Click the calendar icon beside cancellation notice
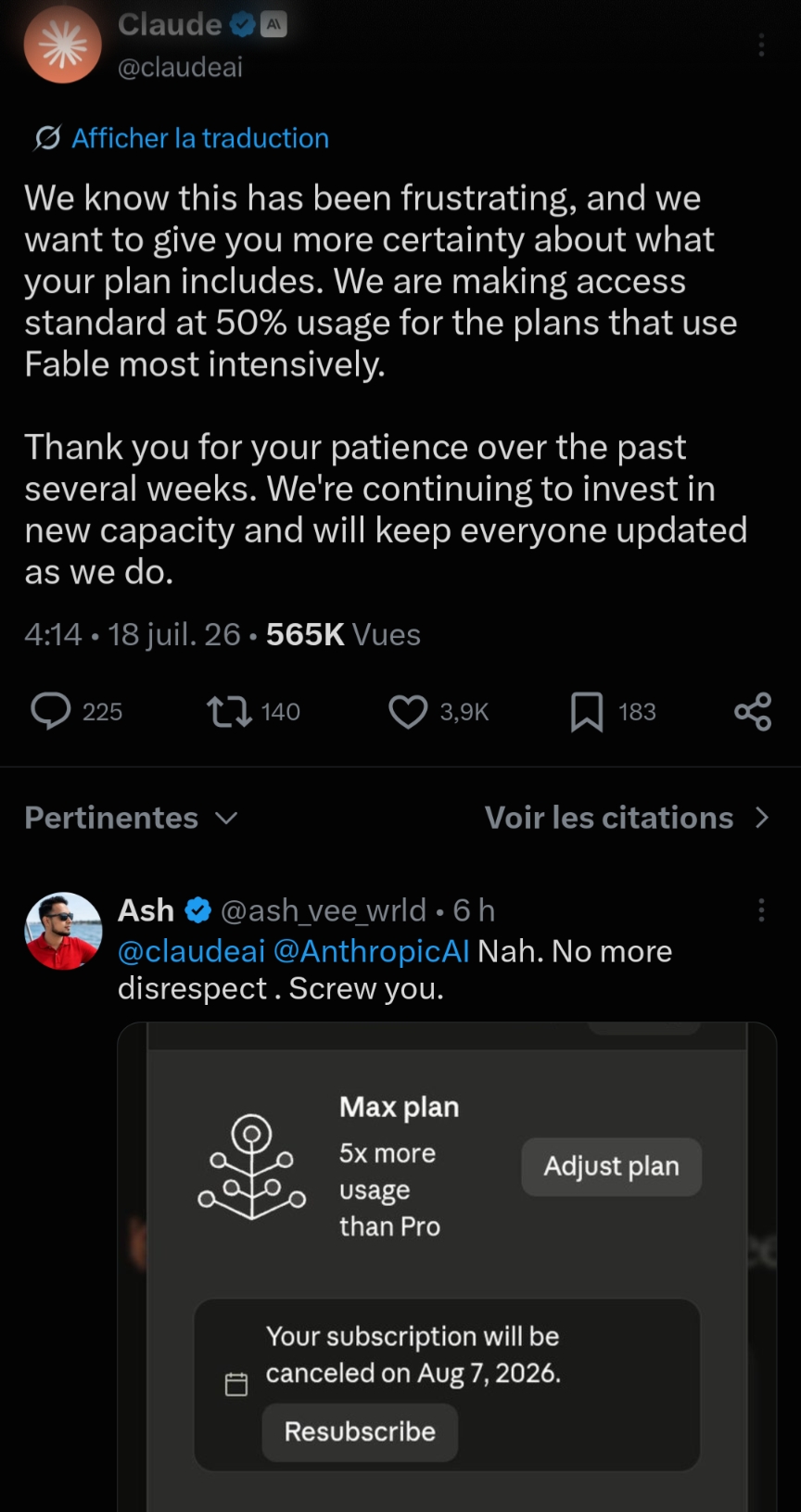Viewport: 801px width, 1512px height. pyautogui.click(x=236, y=1384)
